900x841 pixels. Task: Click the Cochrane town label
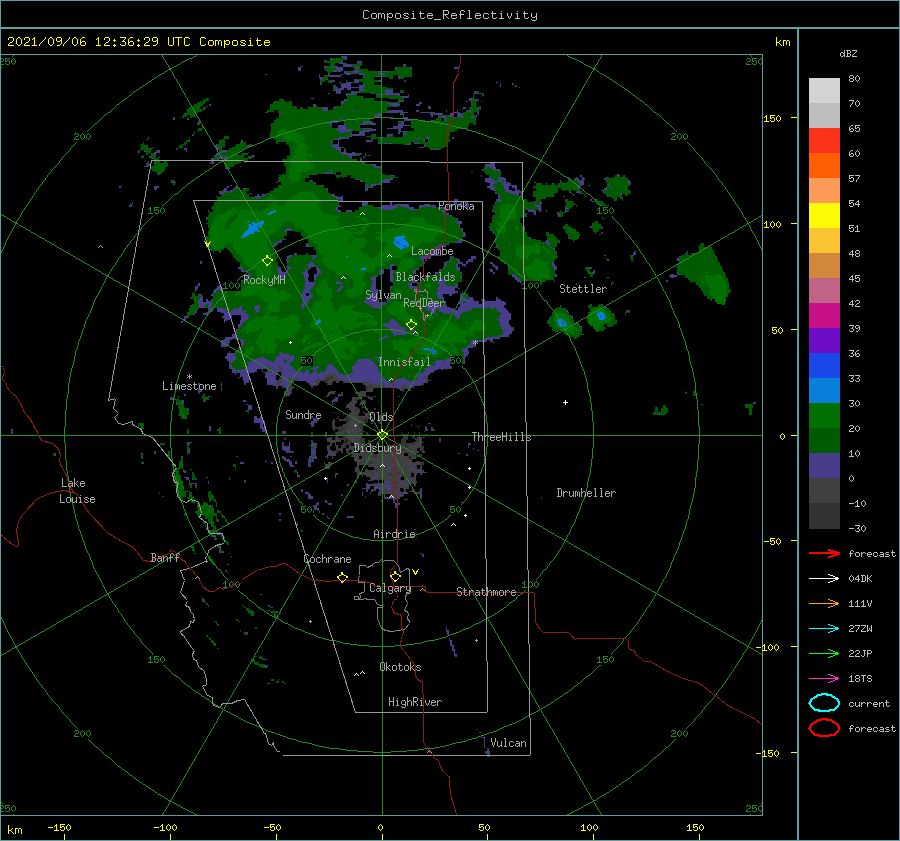point(327,559)
